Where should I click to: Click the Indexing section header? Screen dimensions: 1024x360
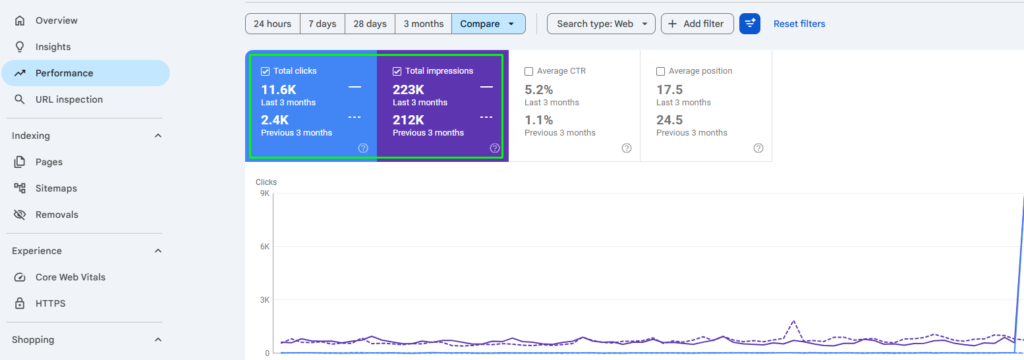[86, 136]
